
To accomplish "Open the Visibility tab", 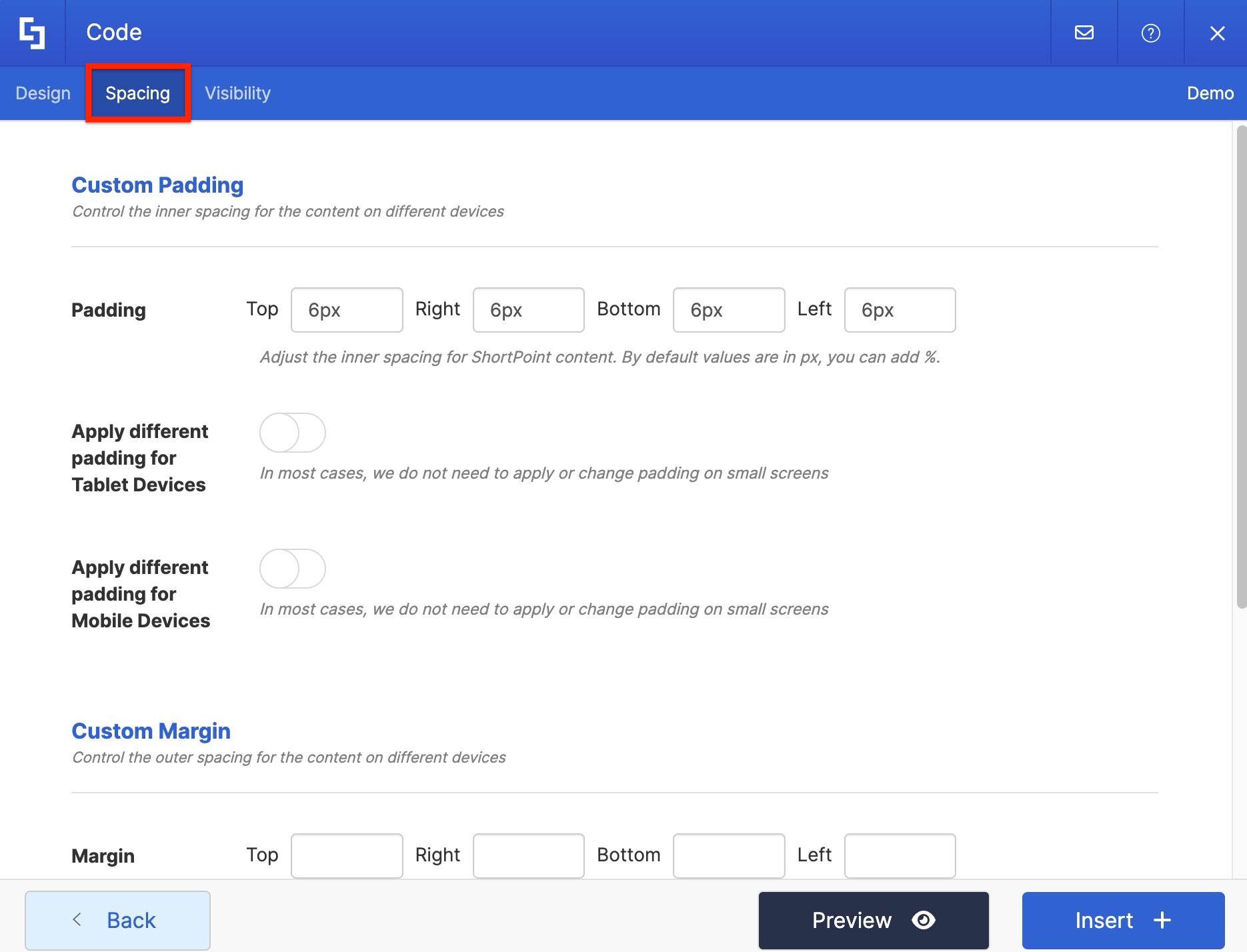I will (237, 93).
